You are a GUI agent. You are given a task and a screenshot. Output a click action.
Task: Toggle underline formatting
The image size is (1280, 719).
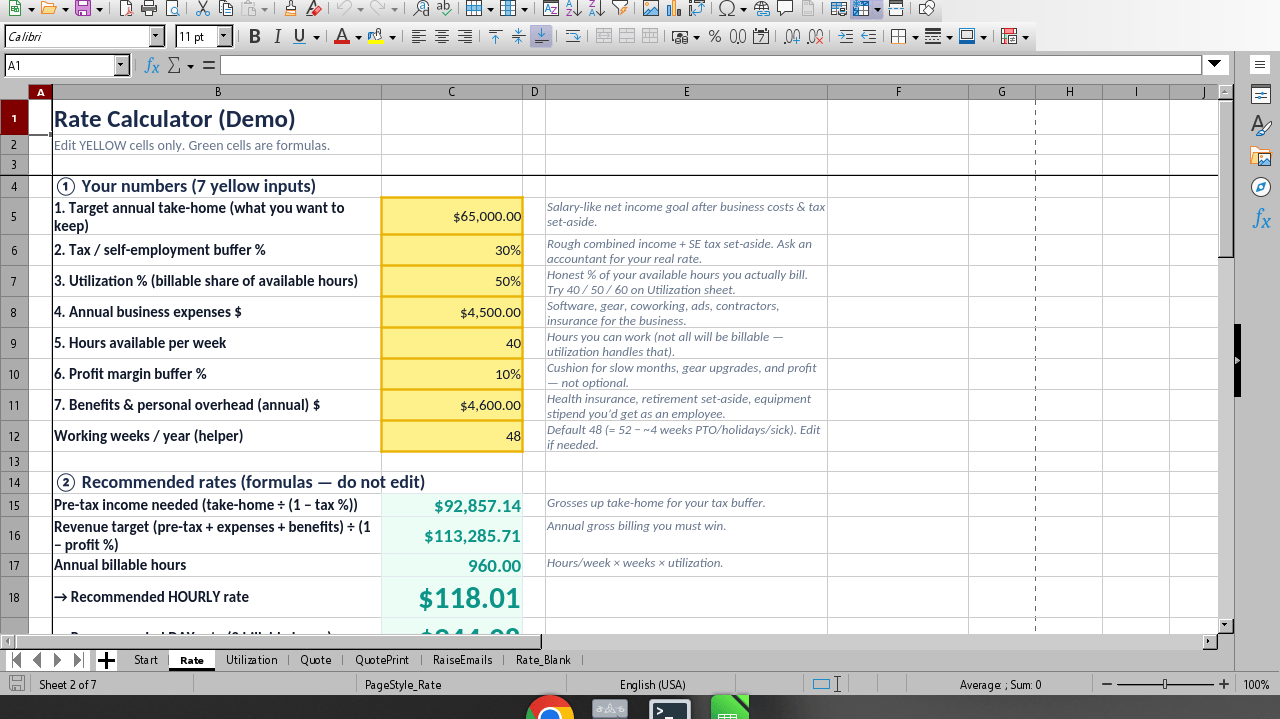[299, 37]
